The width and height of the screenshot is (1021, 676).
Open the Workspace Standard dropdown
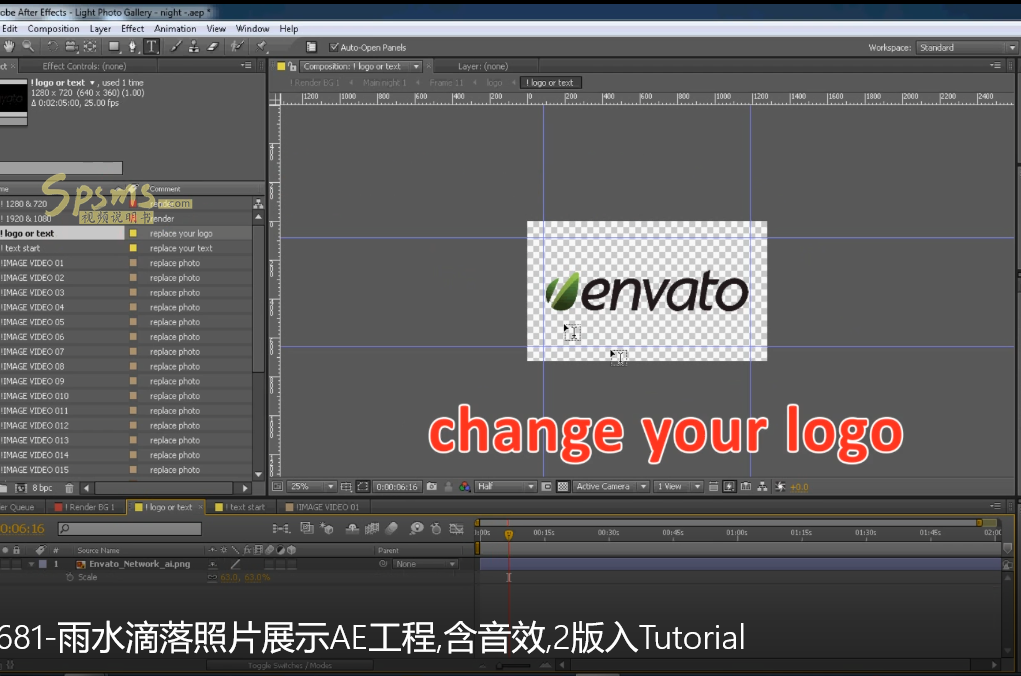(x=966, y=48)
